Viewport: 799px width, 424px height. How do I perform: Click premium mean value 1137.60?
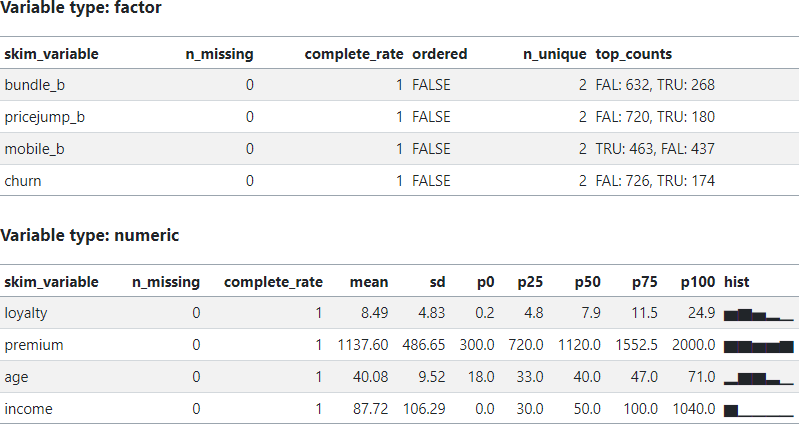[363, 345]
